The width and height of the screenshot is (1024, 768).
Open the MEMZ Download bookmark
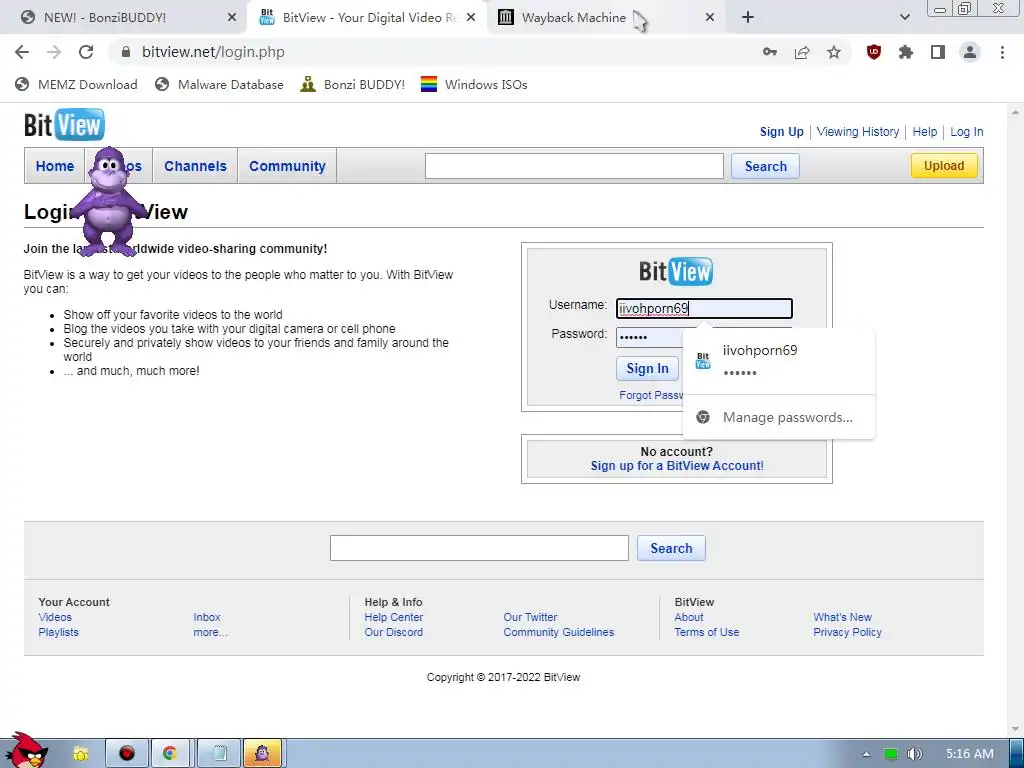point(76,84)
